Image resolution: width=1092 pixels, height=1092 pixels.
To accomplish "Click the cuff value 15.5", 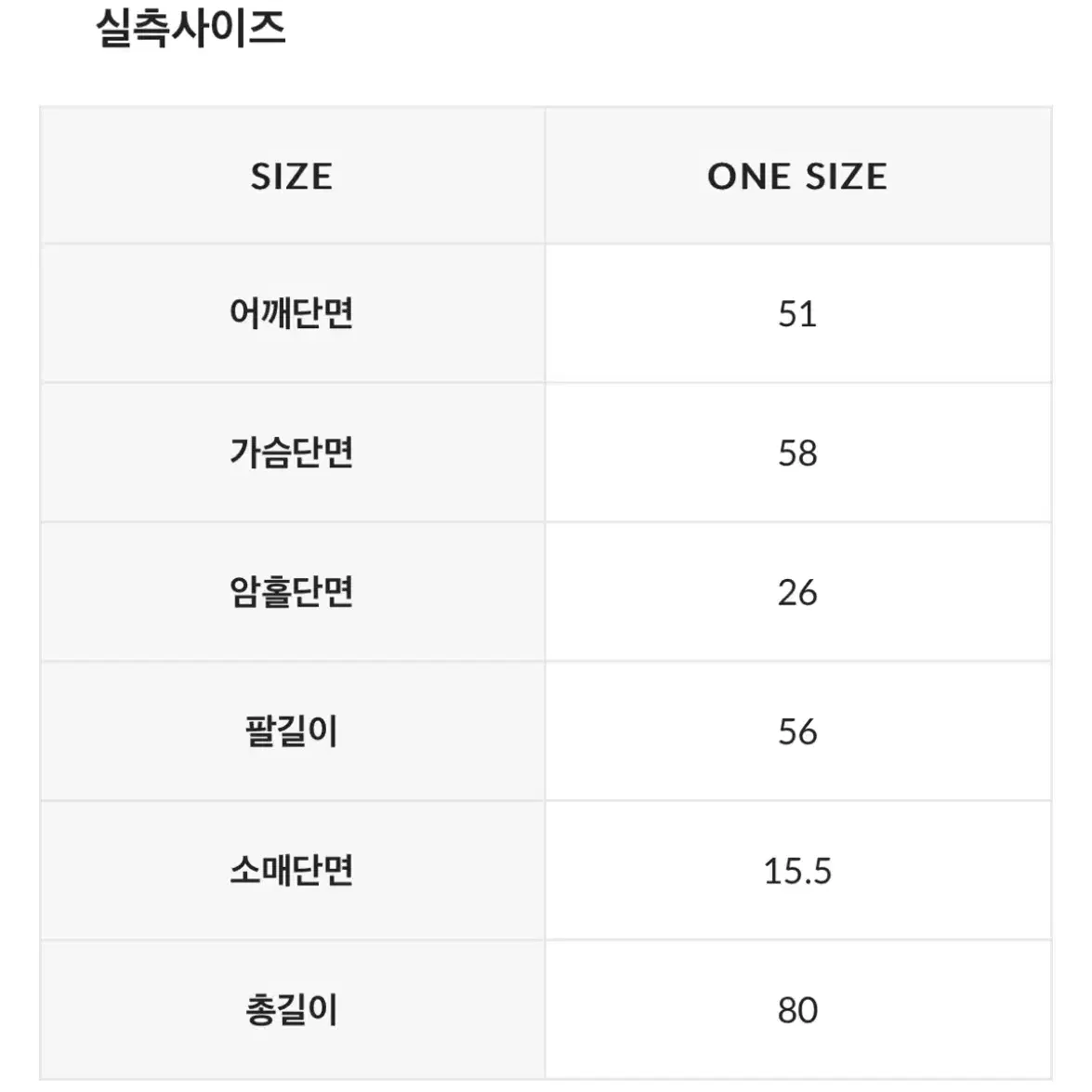I will [x=797, y=871].
